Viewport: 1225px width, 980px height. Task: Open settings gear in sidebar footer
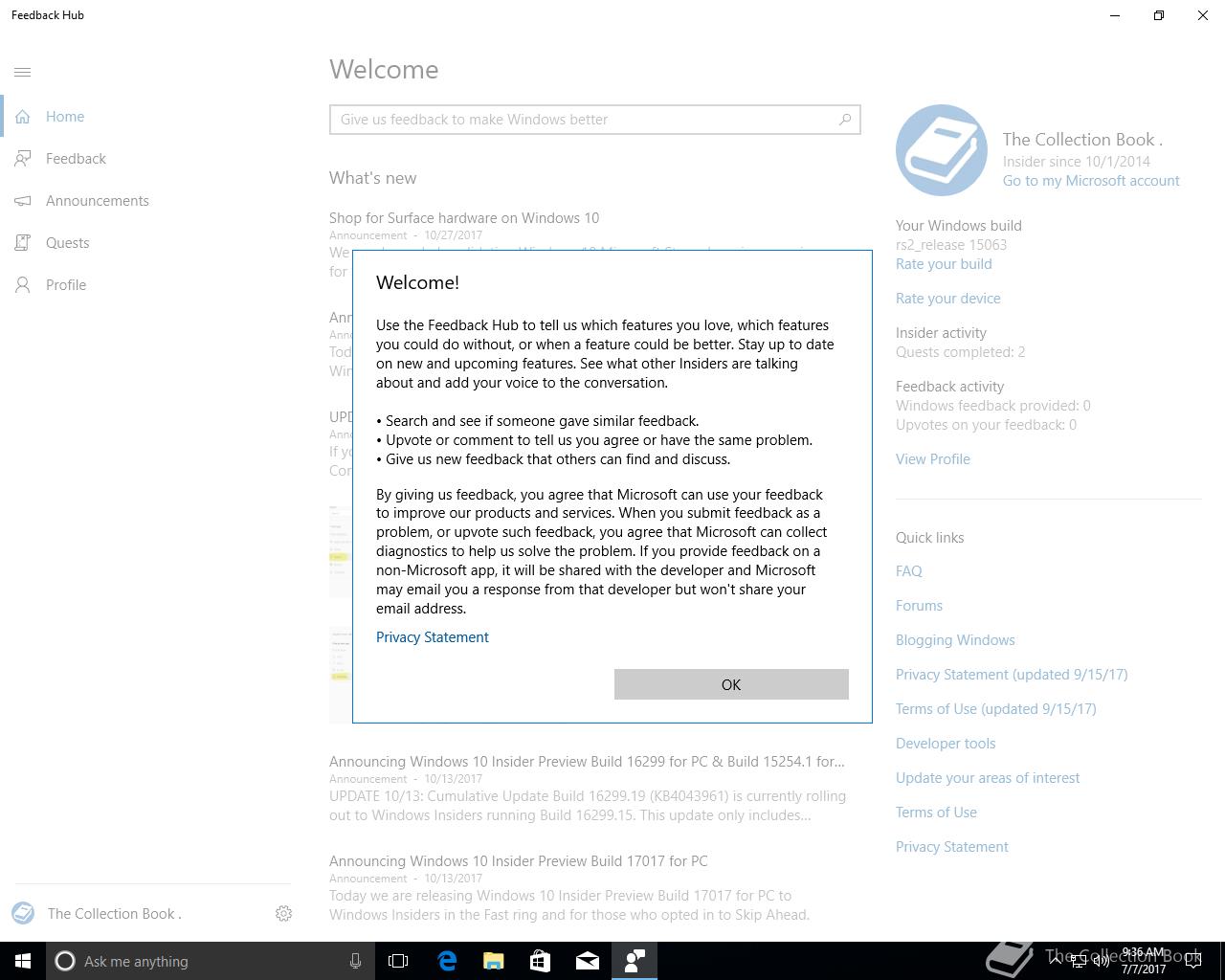coord(283,914)
